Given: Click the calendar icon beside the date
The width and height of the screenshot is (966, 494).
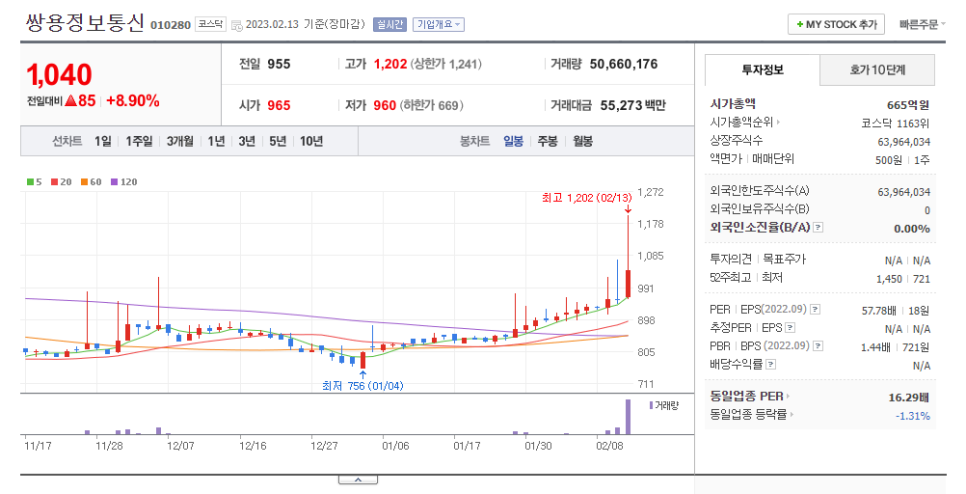Looking at the screenshot, I should tap(237, 25).
